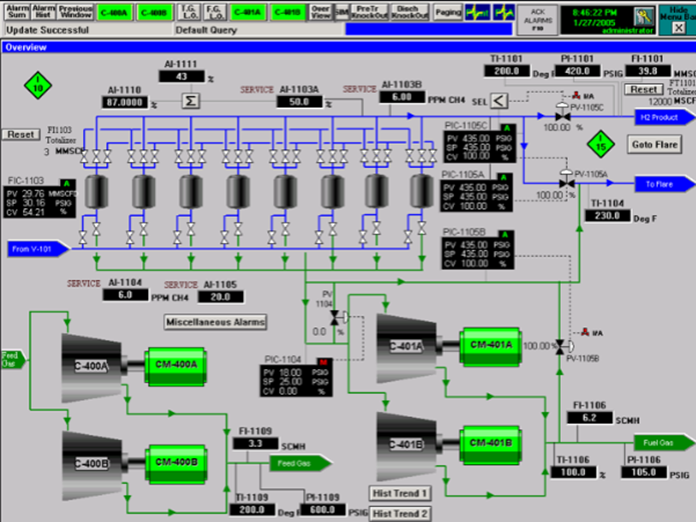This screenshot has width=696, height=522.
Task: Open the Over View display
Action: click(320, 12)
